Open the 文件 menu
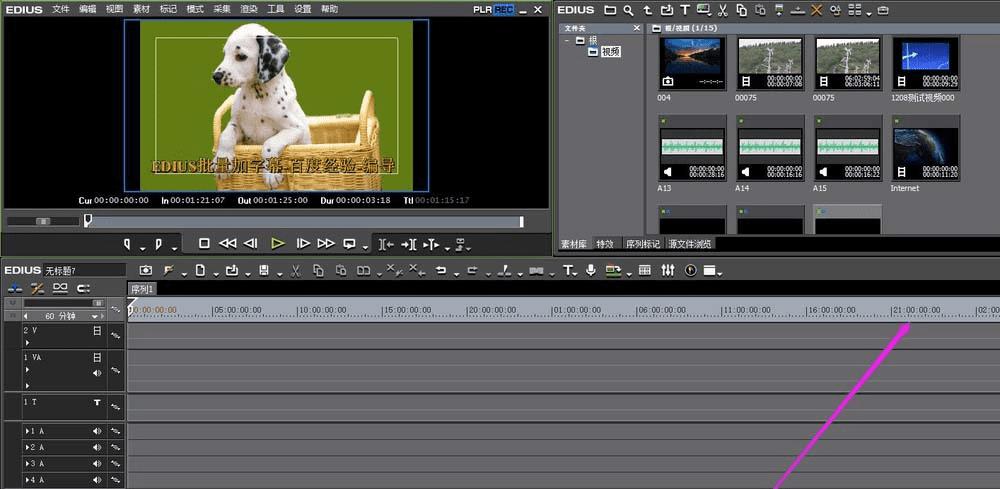 coord(61,9)
